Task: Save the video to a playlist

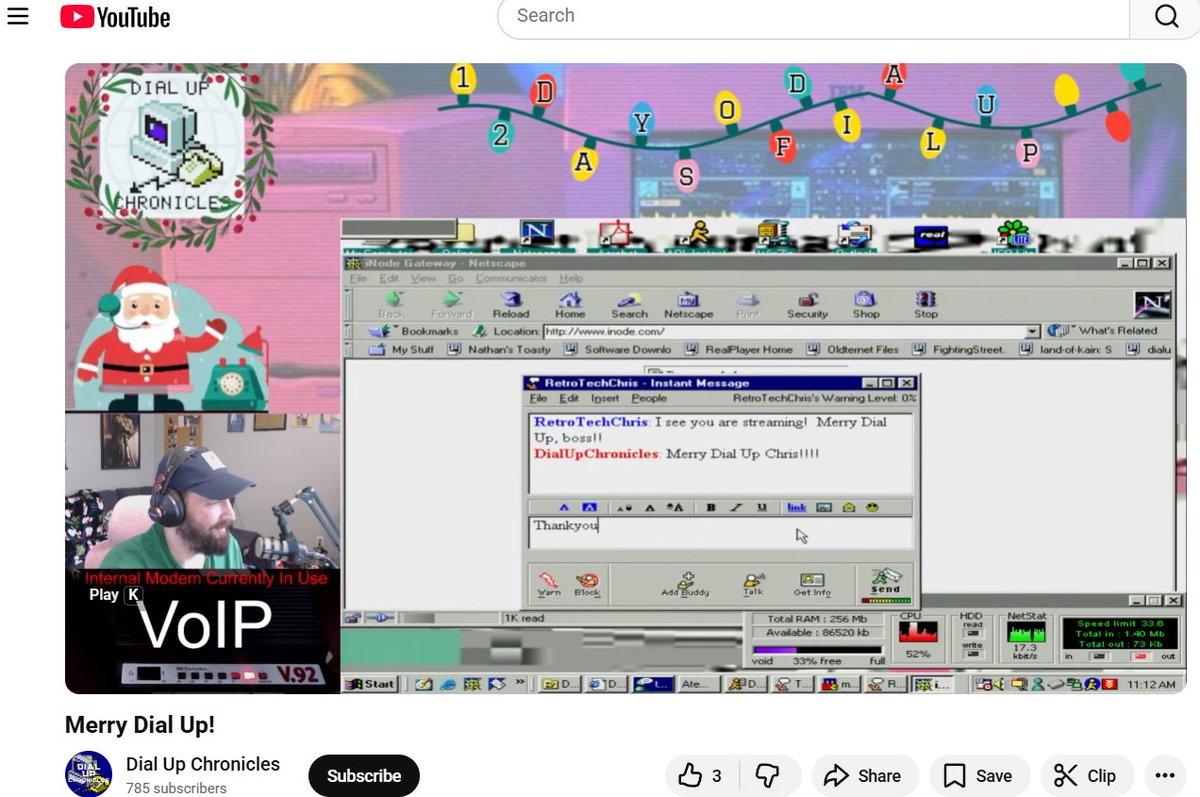Action: (x=979, y=776)
